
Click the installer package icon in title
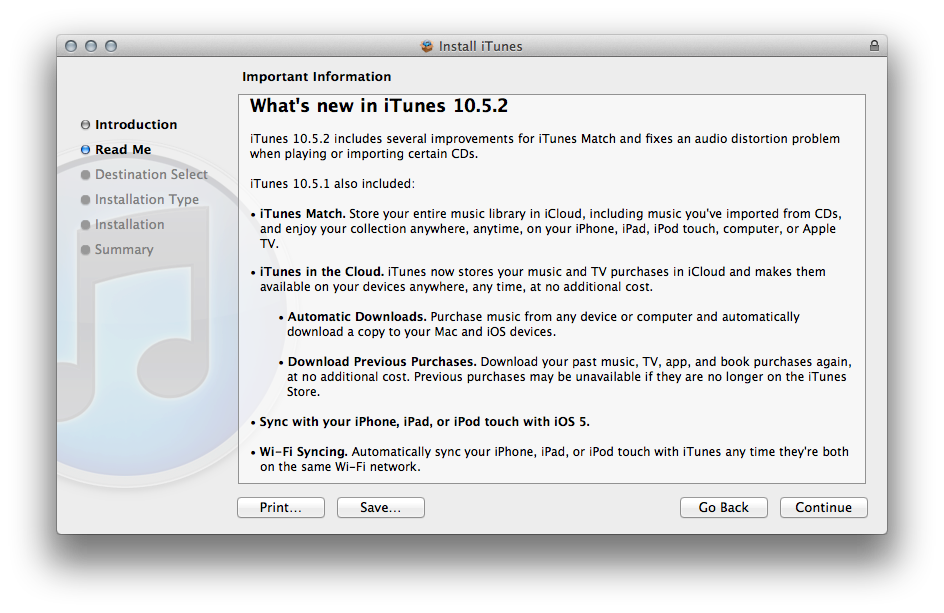427,46
